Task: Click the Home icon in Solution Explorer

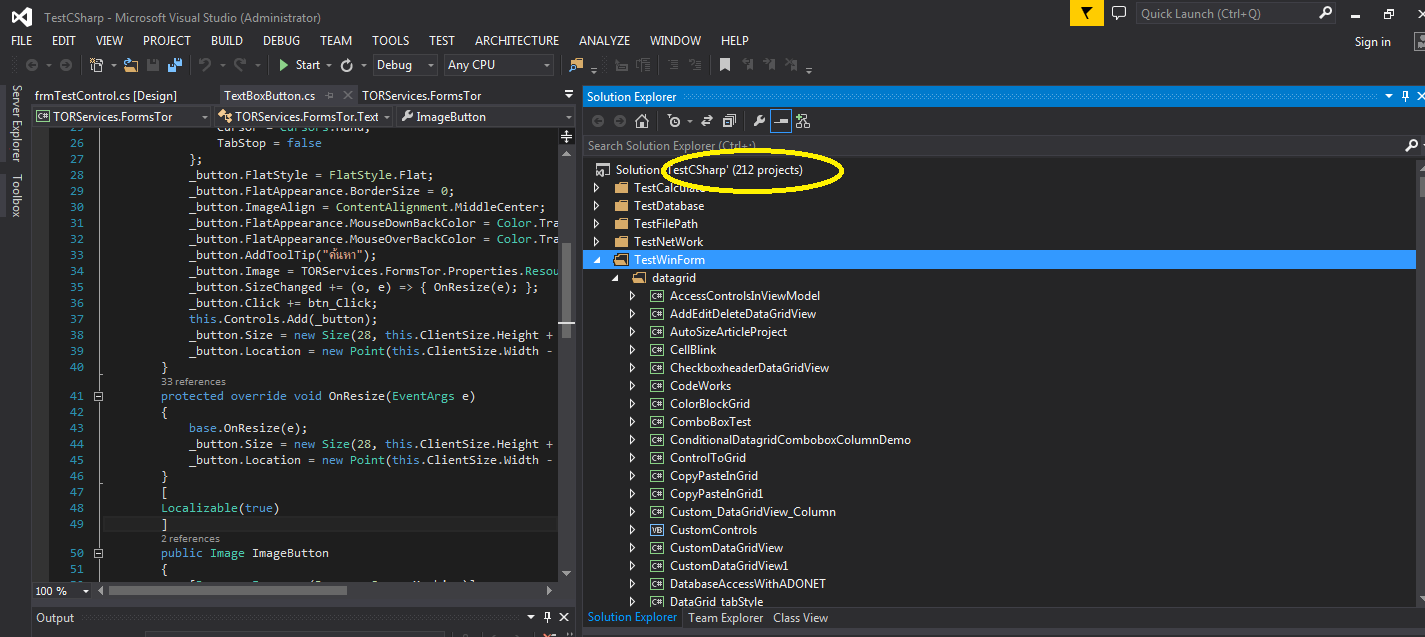Action: coord(642,121)
